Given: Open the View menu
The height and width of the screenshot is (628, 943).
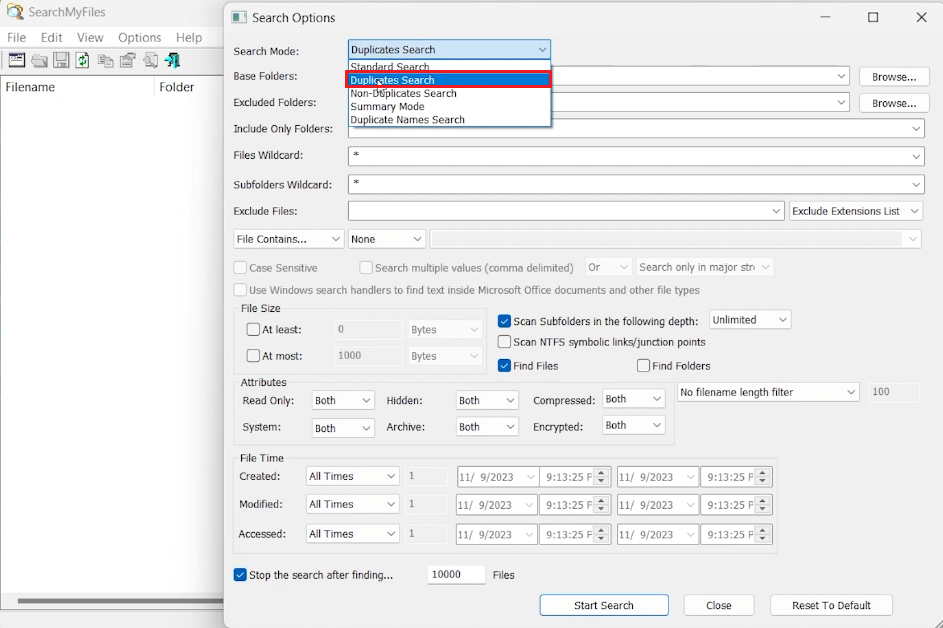Looking at the screenshot, I should [x=90, y=37].
